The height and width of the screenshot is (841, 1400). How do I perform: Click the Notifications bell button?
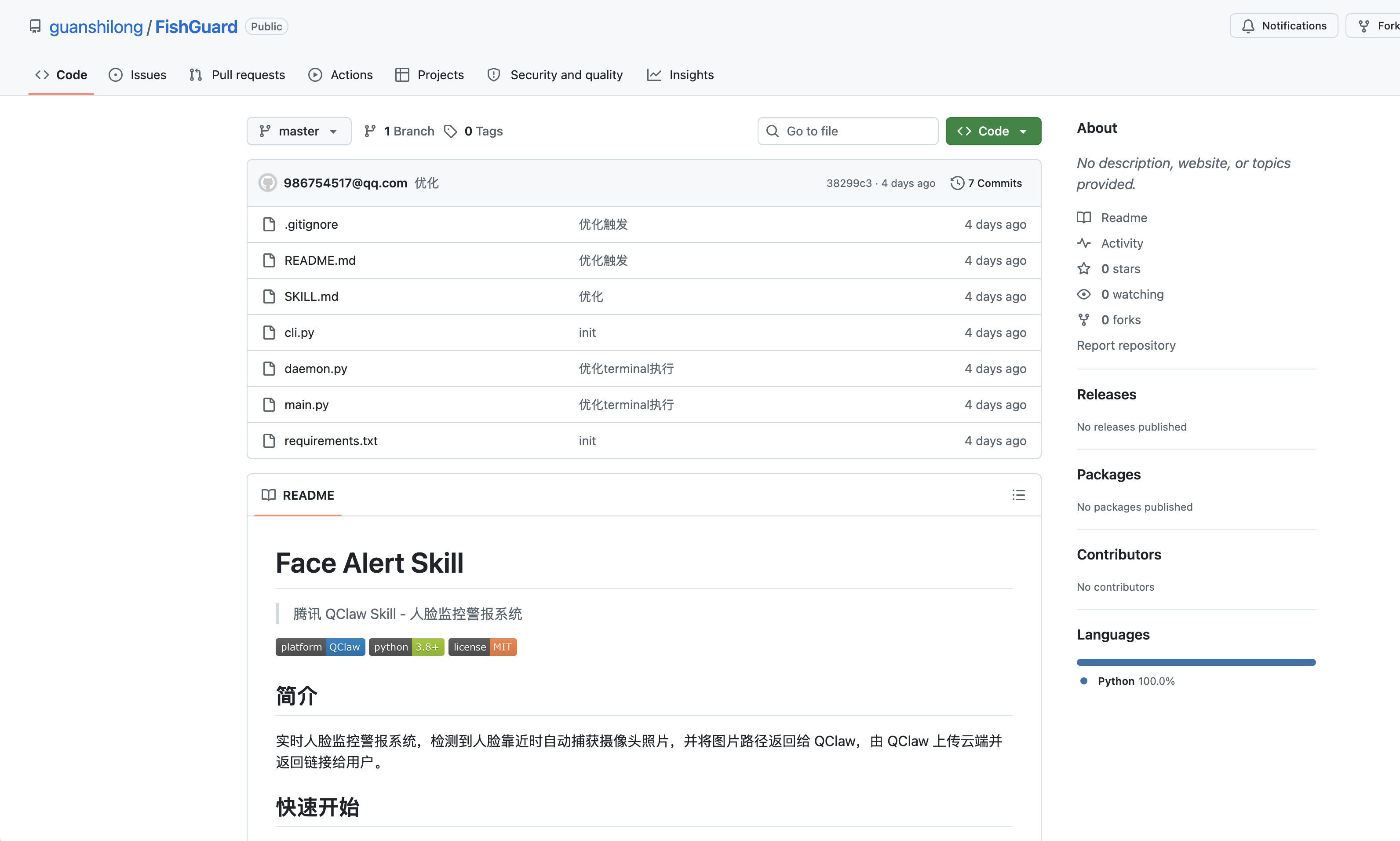pos(1283,26)
